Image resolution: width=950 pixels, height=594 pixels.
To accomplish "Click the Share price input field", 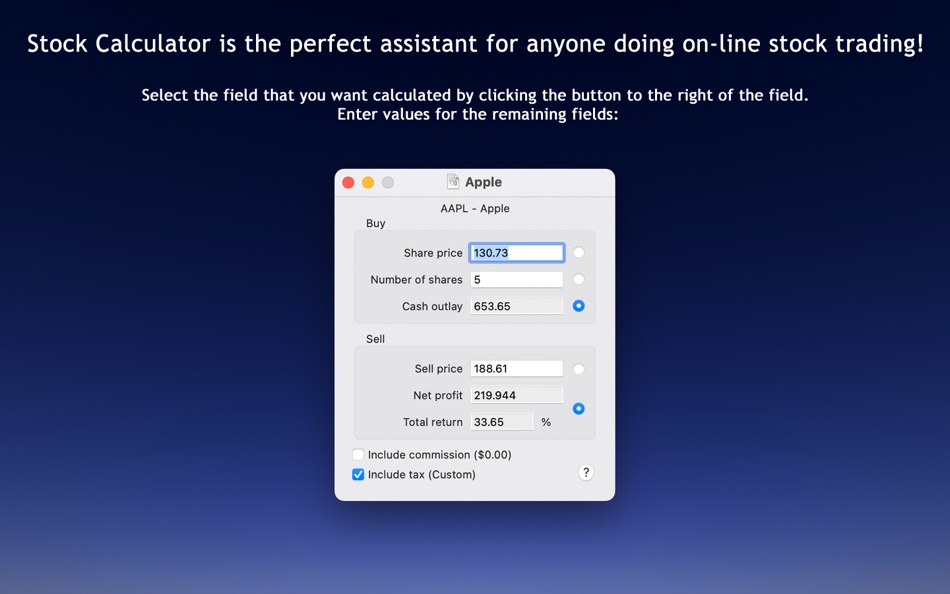I will click(517, 253).
